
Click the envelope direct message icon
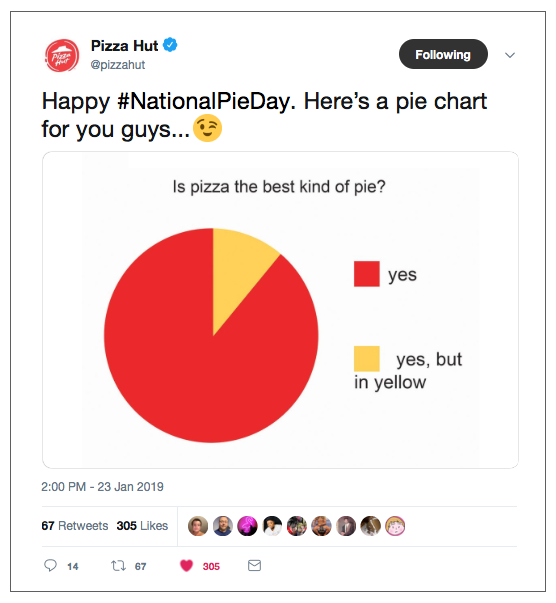coord(254,565)
